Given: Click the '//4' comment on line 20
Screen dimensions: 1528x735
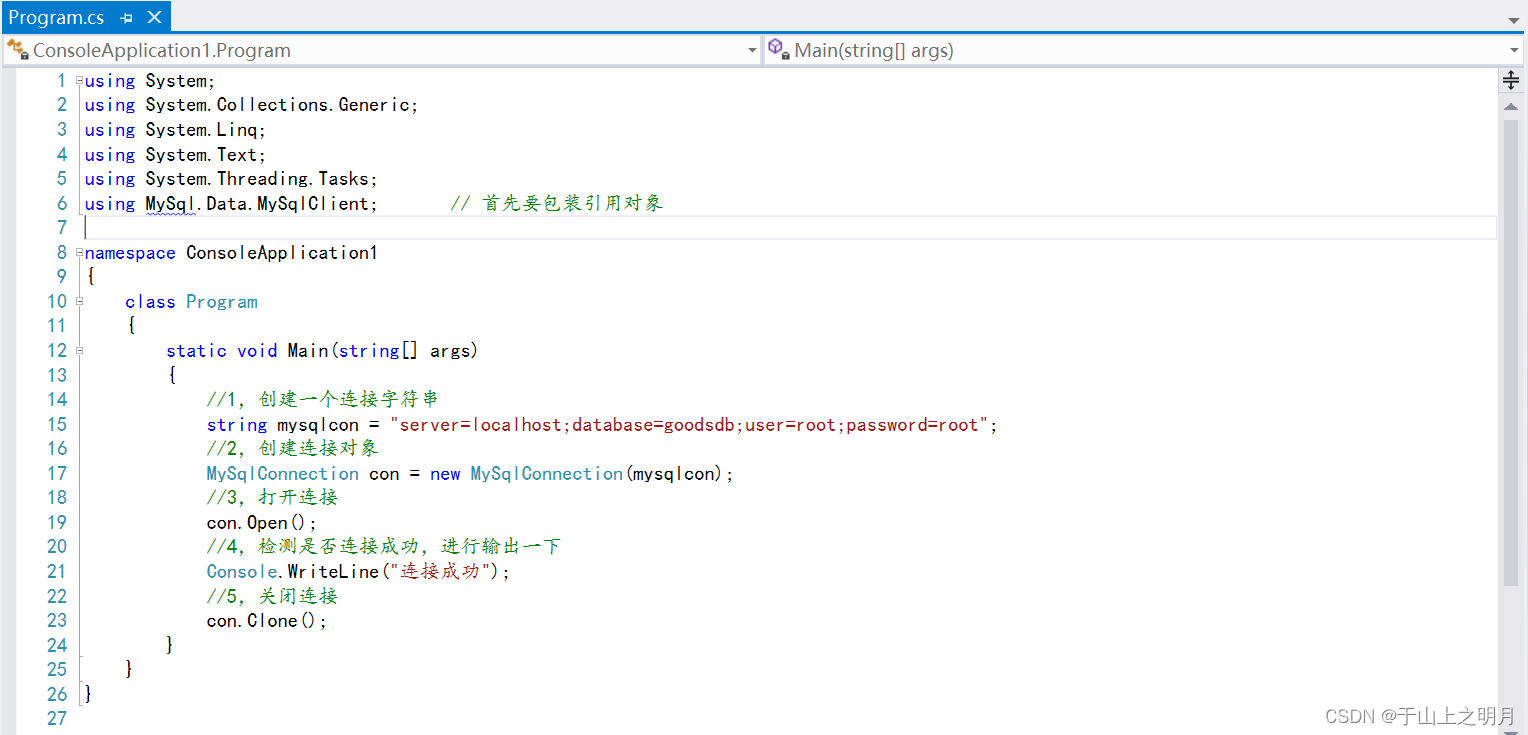Looking at the screenshot, I should pos(384,547).
